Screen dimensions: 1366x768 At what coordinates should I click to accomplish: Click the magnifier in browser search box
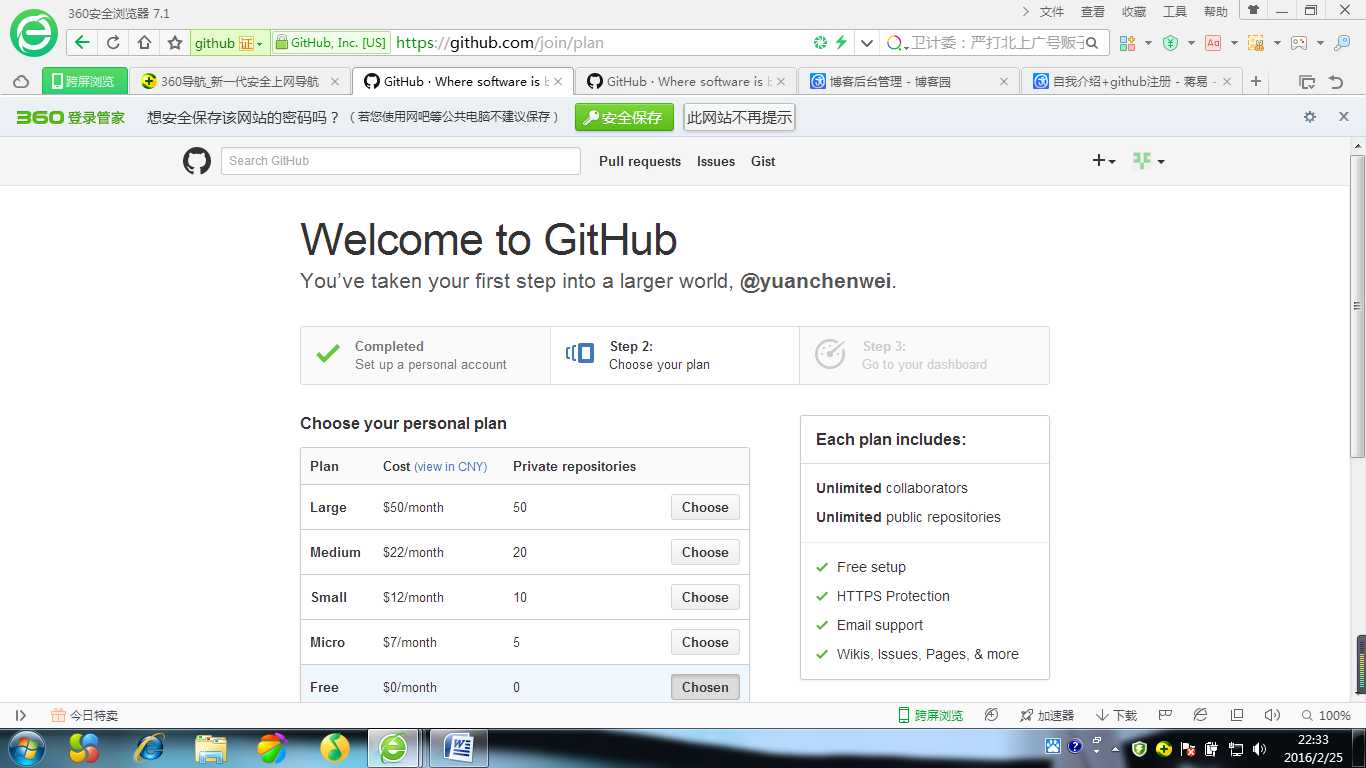[1092, 43]
